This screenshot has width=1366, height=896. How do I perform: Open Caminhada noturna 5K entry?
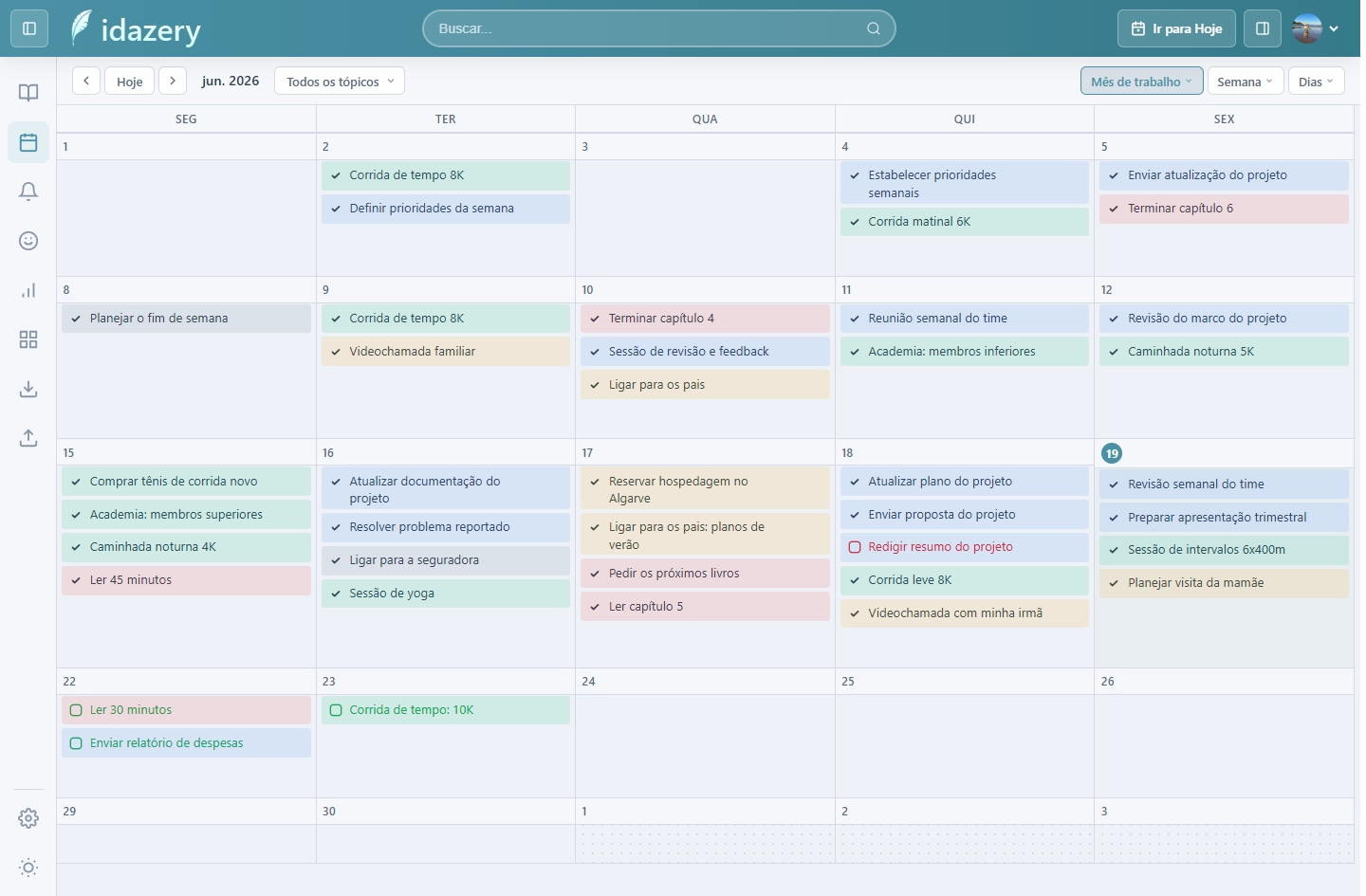click(1225, 352)
